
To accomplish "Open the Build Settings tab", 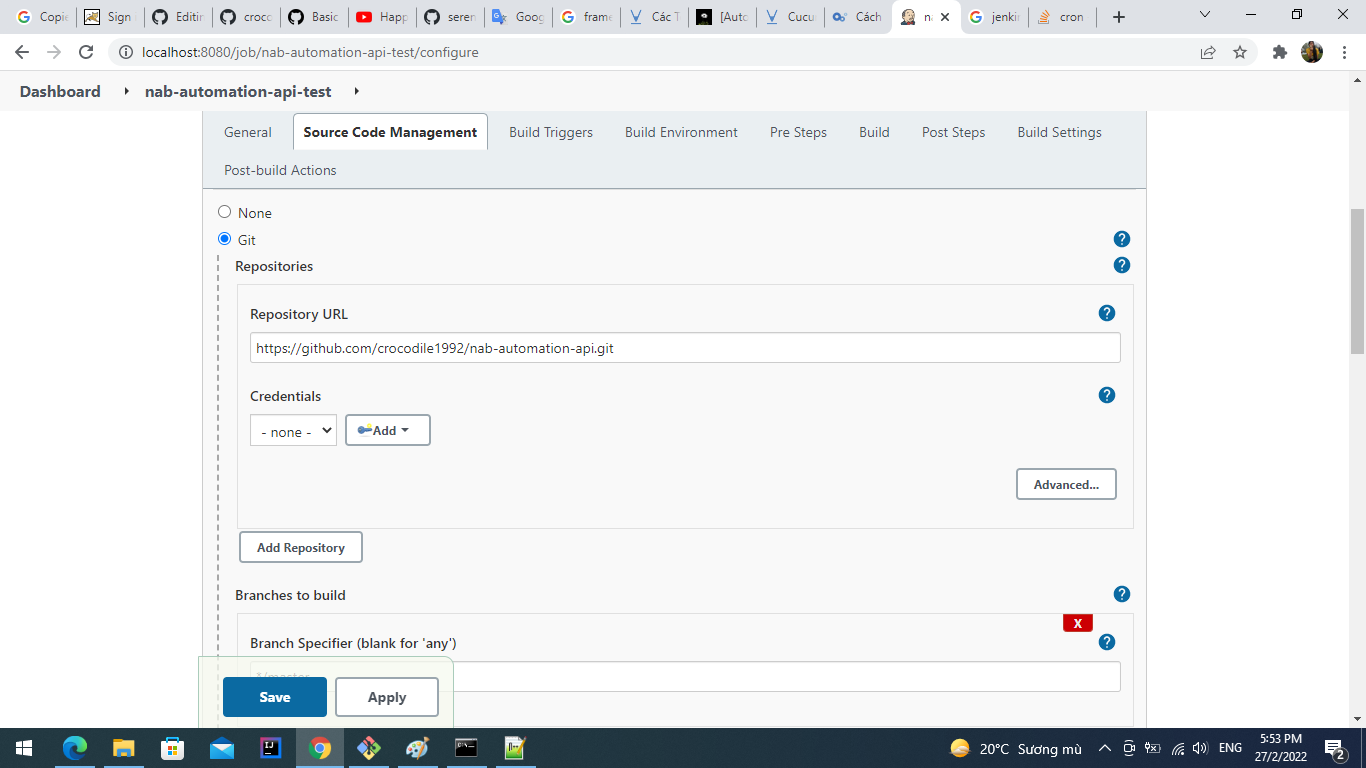I will coord(1059,132).
